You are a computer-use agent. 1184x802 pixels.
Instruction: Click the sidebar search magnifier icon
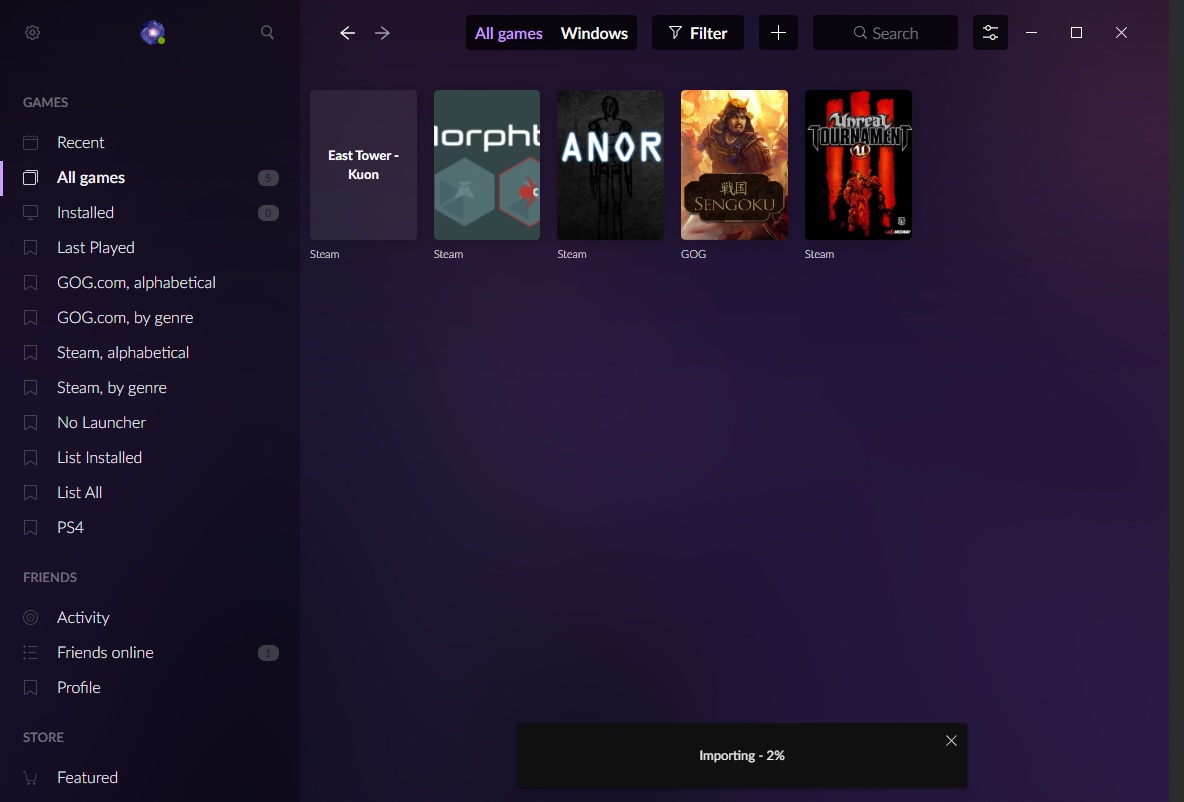click(267, 32)
